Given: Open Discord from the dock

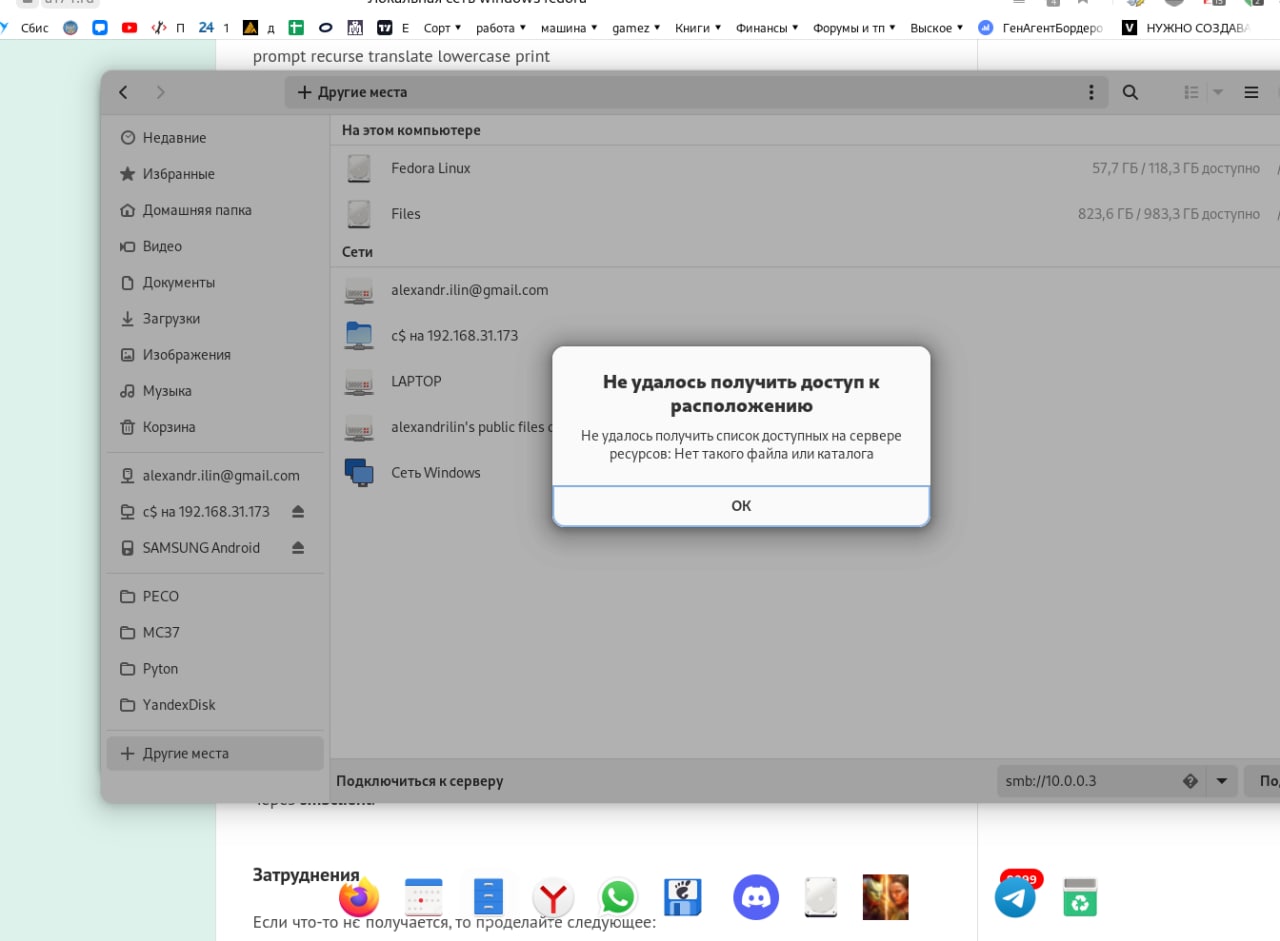Looking at the screenshot, I should (756, 896).
